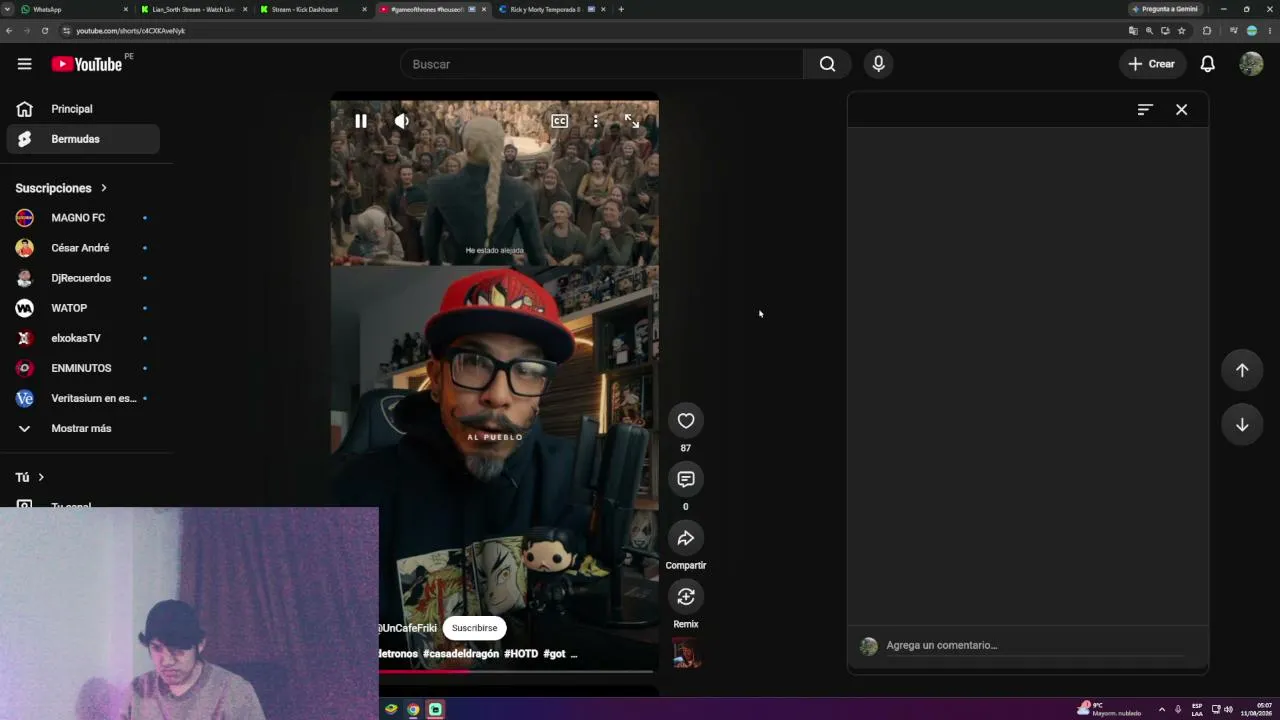Open the notifications bell
The height and width of the screenshot is (720, 1280).
(x=1207, y=64)
